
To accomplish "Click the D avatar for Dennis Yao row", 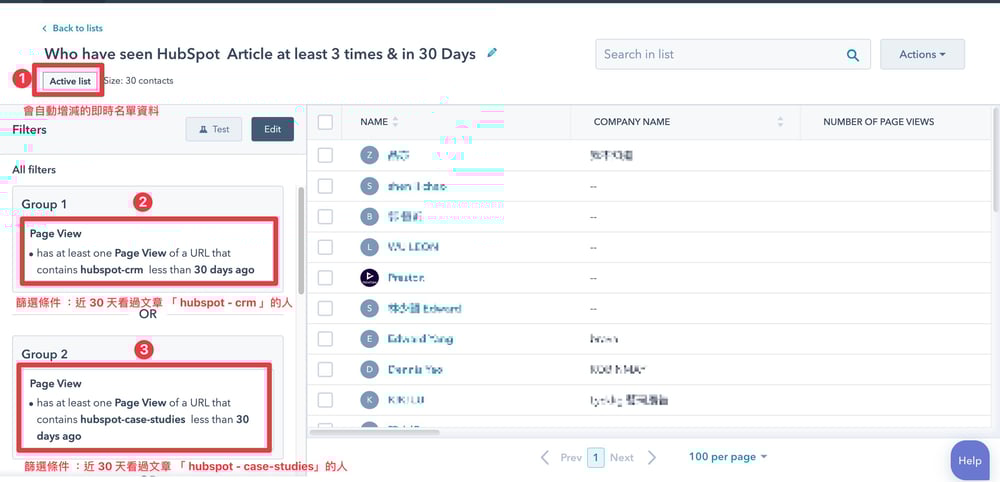I will tap(369, 369).
